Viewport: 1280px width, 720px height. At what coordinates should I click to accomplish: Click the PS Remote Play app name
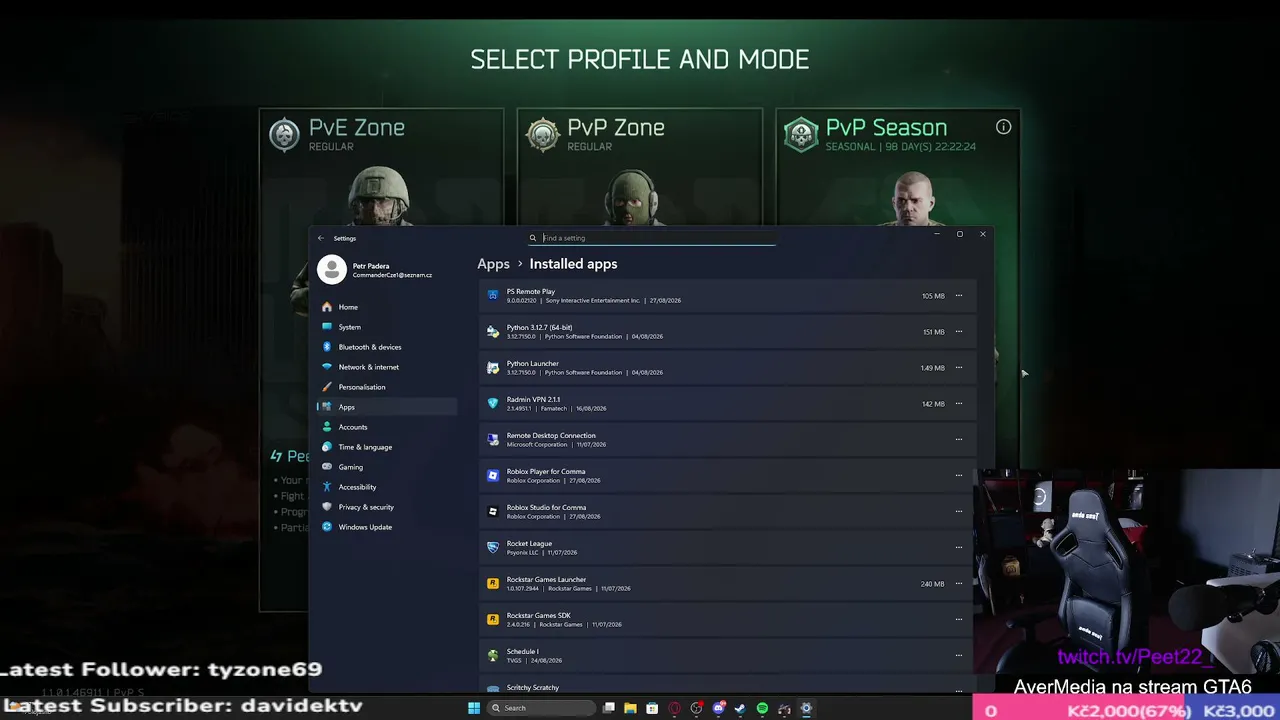click(x=531, y=292)
